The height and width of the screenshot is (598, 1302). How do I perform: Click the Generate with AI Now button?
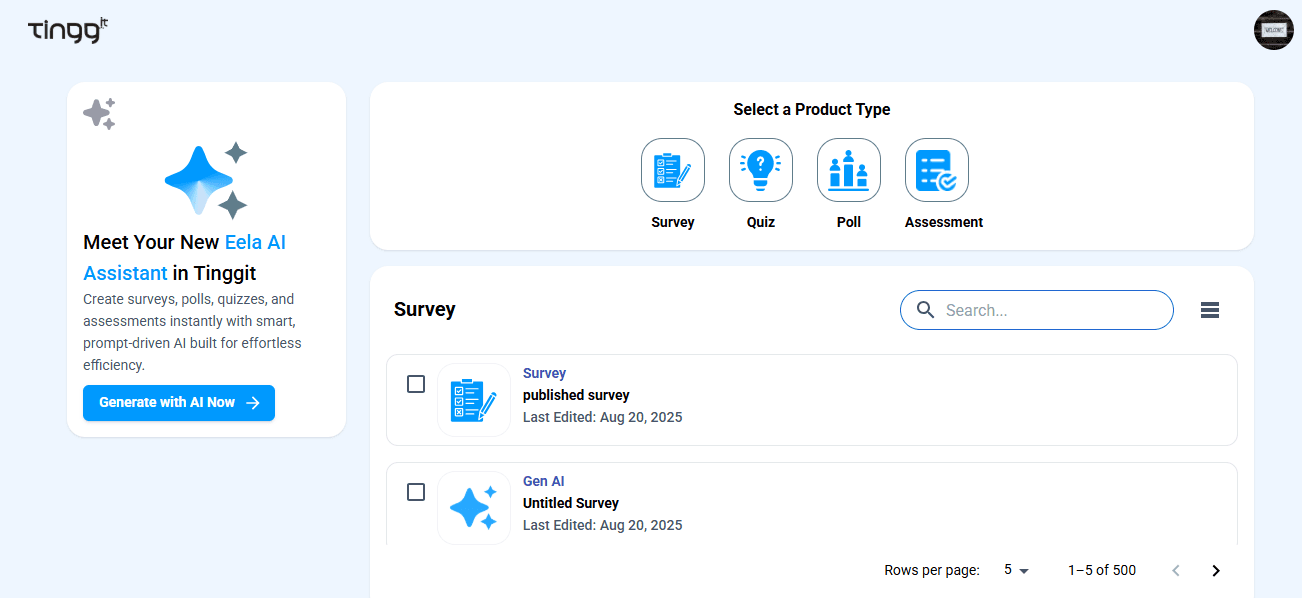(178, 403)
